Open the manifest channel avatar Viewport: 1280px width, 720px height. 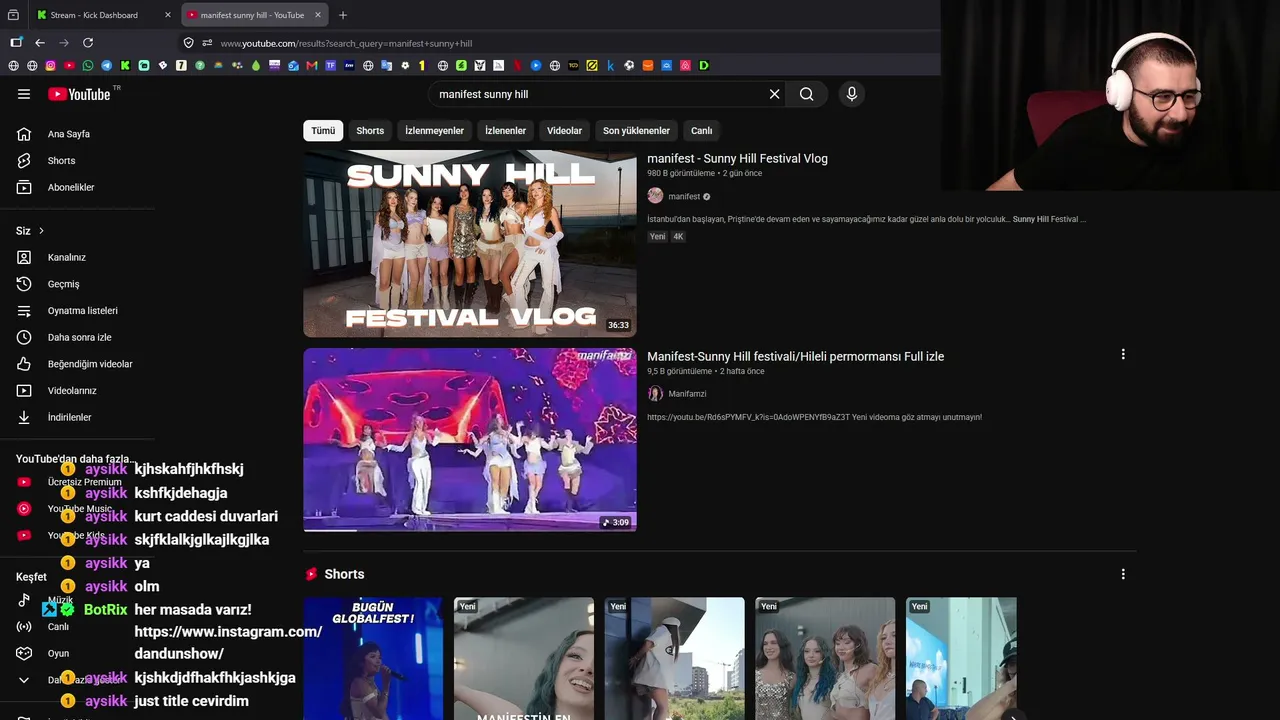655,196
